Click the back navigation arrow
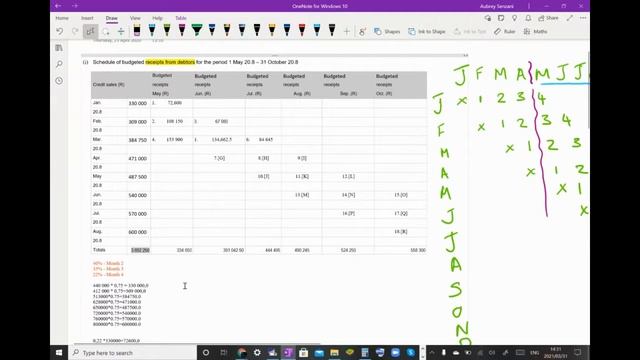This screenshot has height=360, width=640. tap(58, 6)
